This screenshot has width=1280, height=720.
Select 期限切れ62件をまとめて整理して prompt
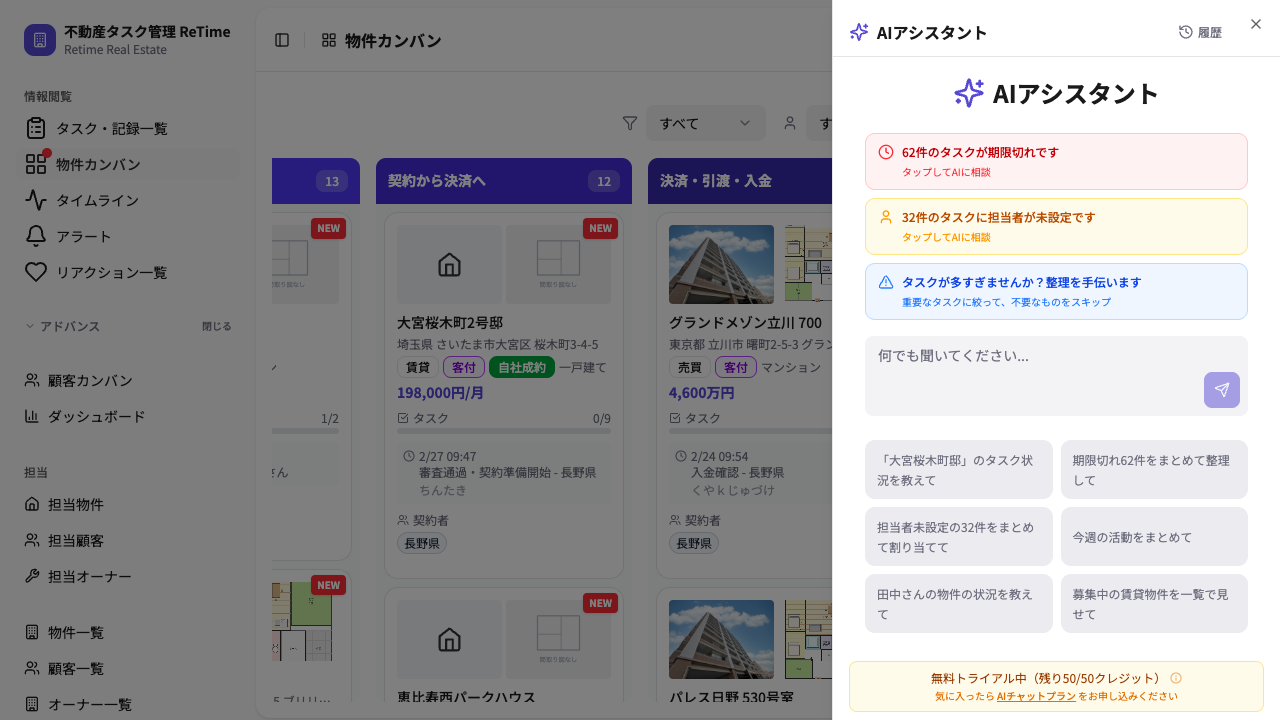click(1154, 469)
